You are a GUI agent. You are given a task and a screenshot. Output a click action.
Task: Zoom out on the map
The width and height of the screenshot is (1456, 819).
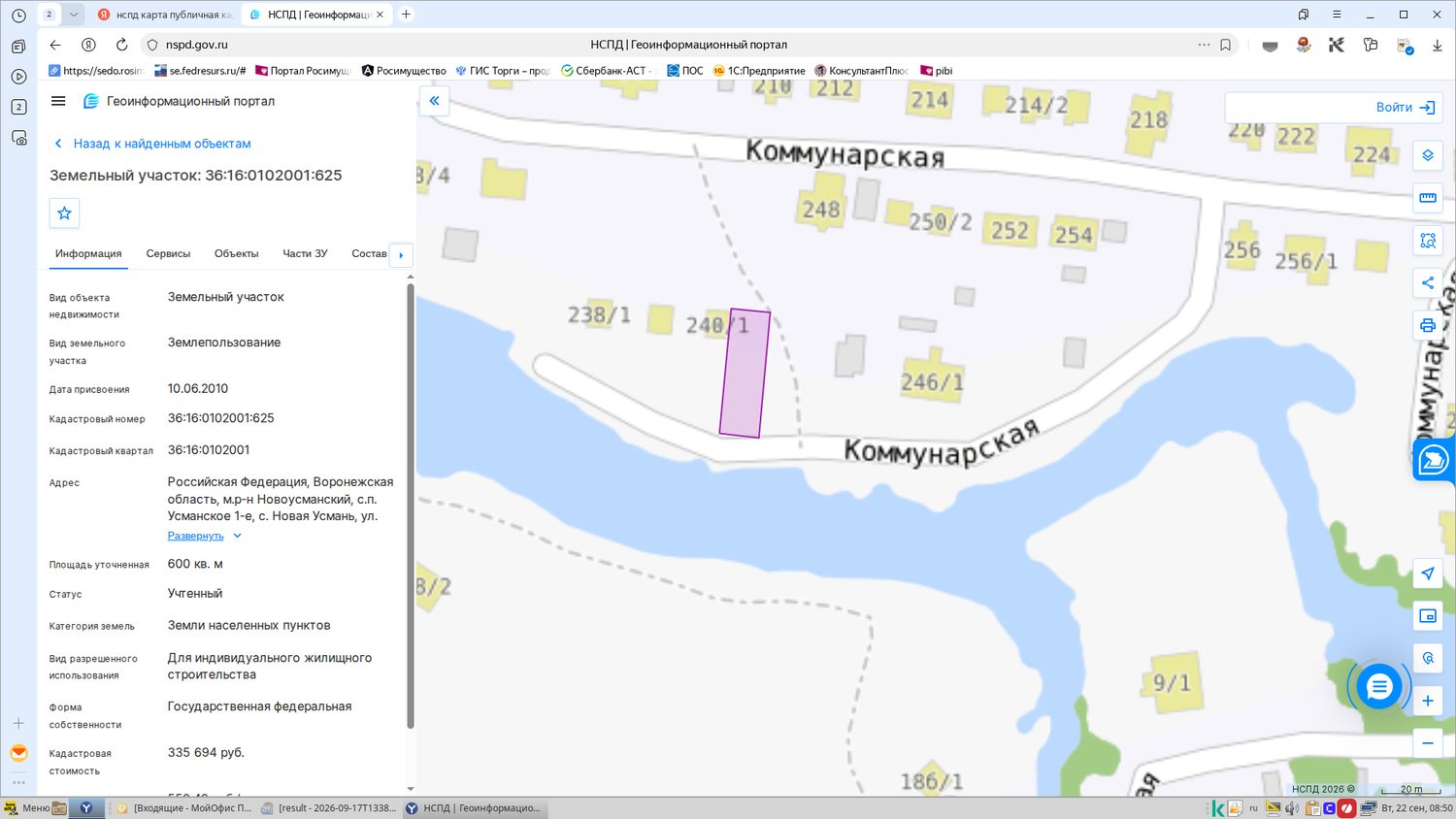coord(1427,743)
